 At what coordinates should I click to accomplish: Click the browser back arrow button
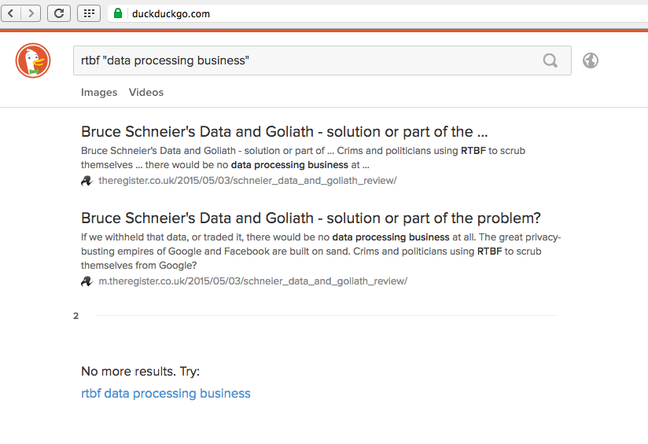11,13
